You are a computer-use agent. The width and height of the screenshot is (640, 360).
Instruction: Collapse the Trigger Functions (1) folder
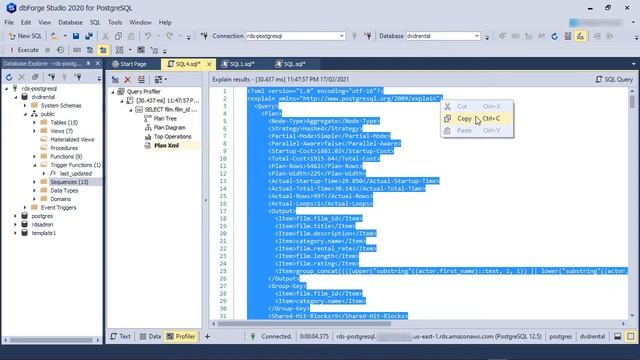34,165
